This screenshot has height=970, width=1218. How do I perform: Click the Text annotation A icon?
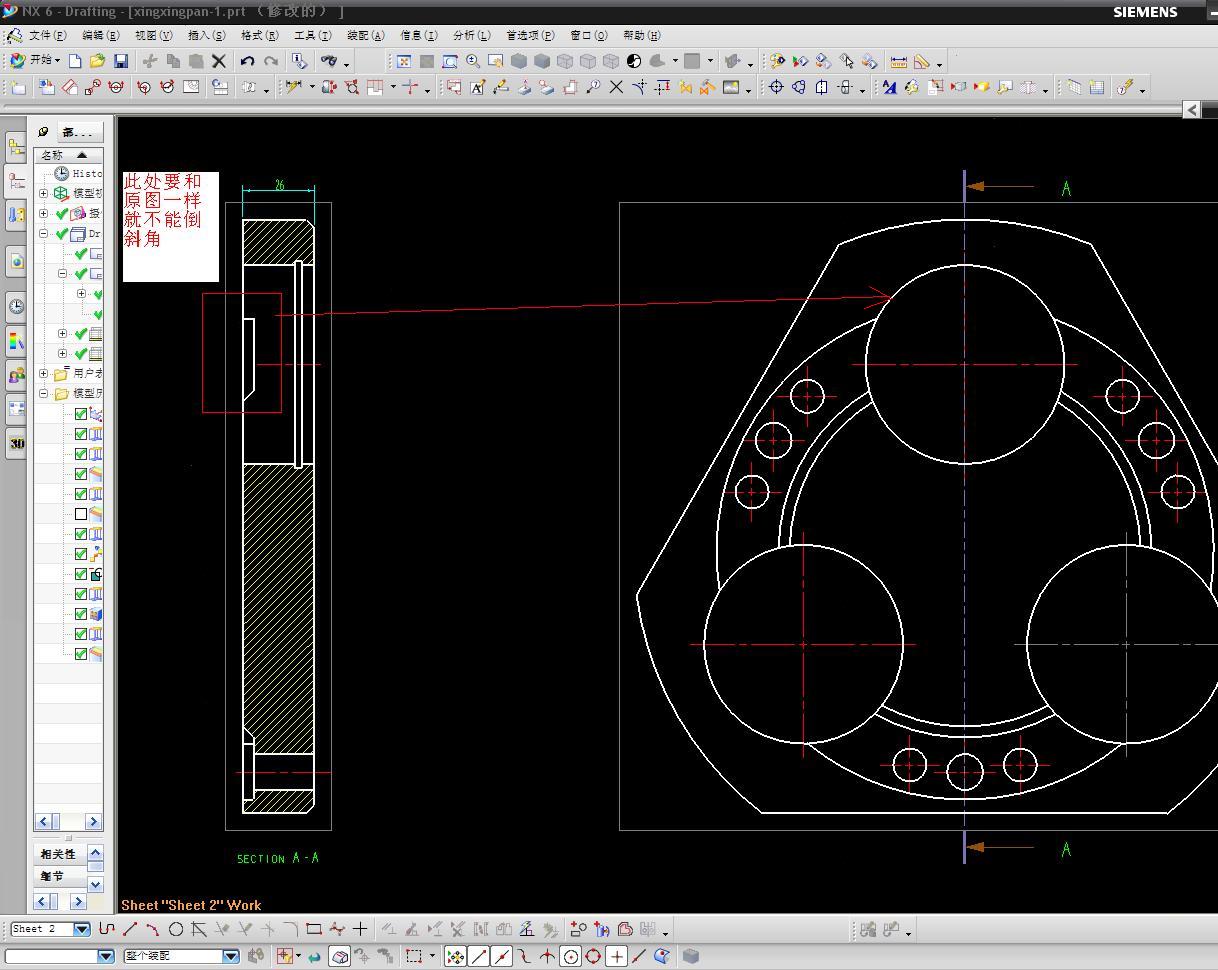[477, 87]
